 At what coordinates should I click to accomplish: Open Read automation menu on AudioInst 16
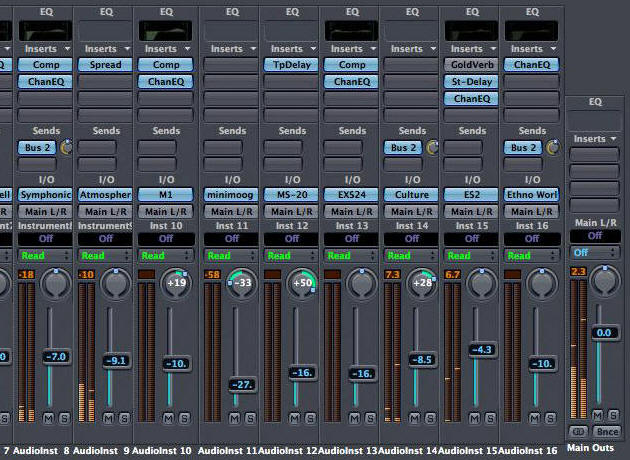coord(532,256)
